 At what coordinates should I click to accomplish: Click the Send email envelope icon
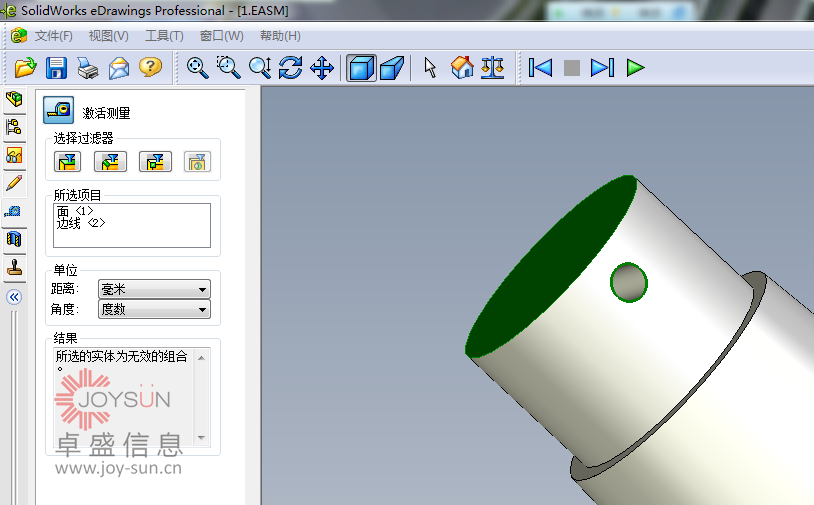coord(119,67)
